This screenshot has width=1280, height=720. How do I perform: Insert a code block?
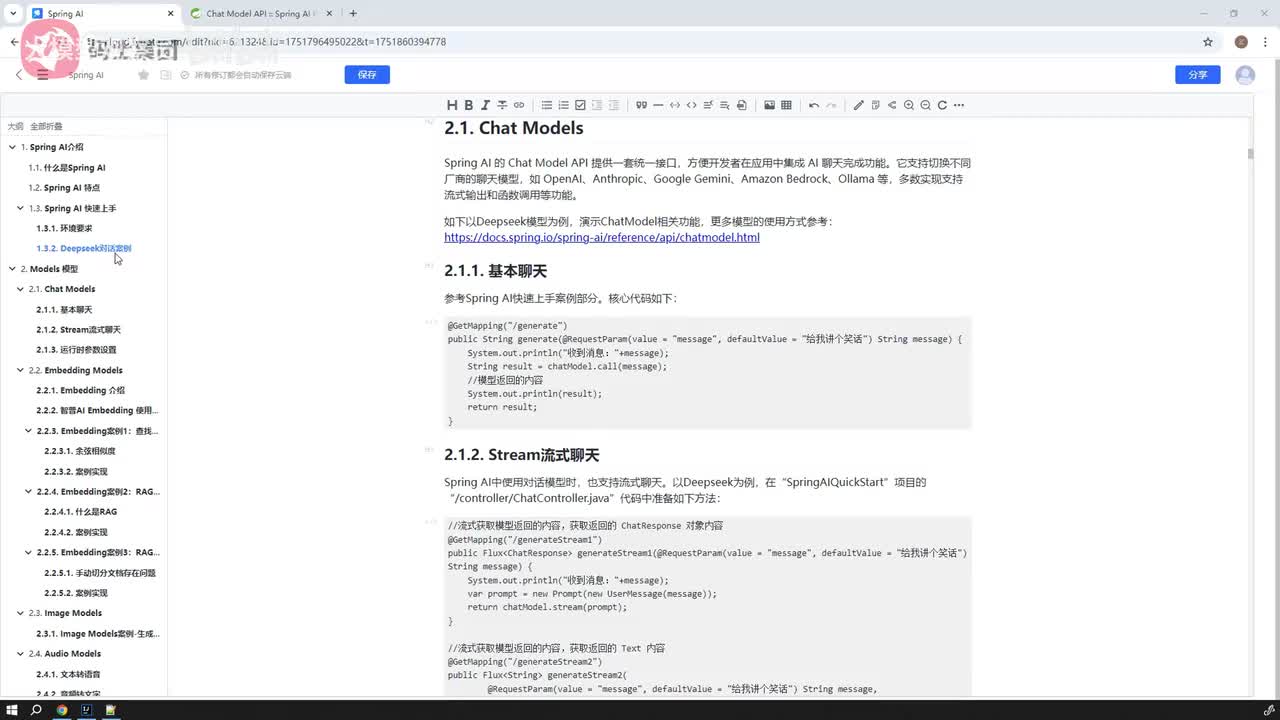tap(675, 105)
